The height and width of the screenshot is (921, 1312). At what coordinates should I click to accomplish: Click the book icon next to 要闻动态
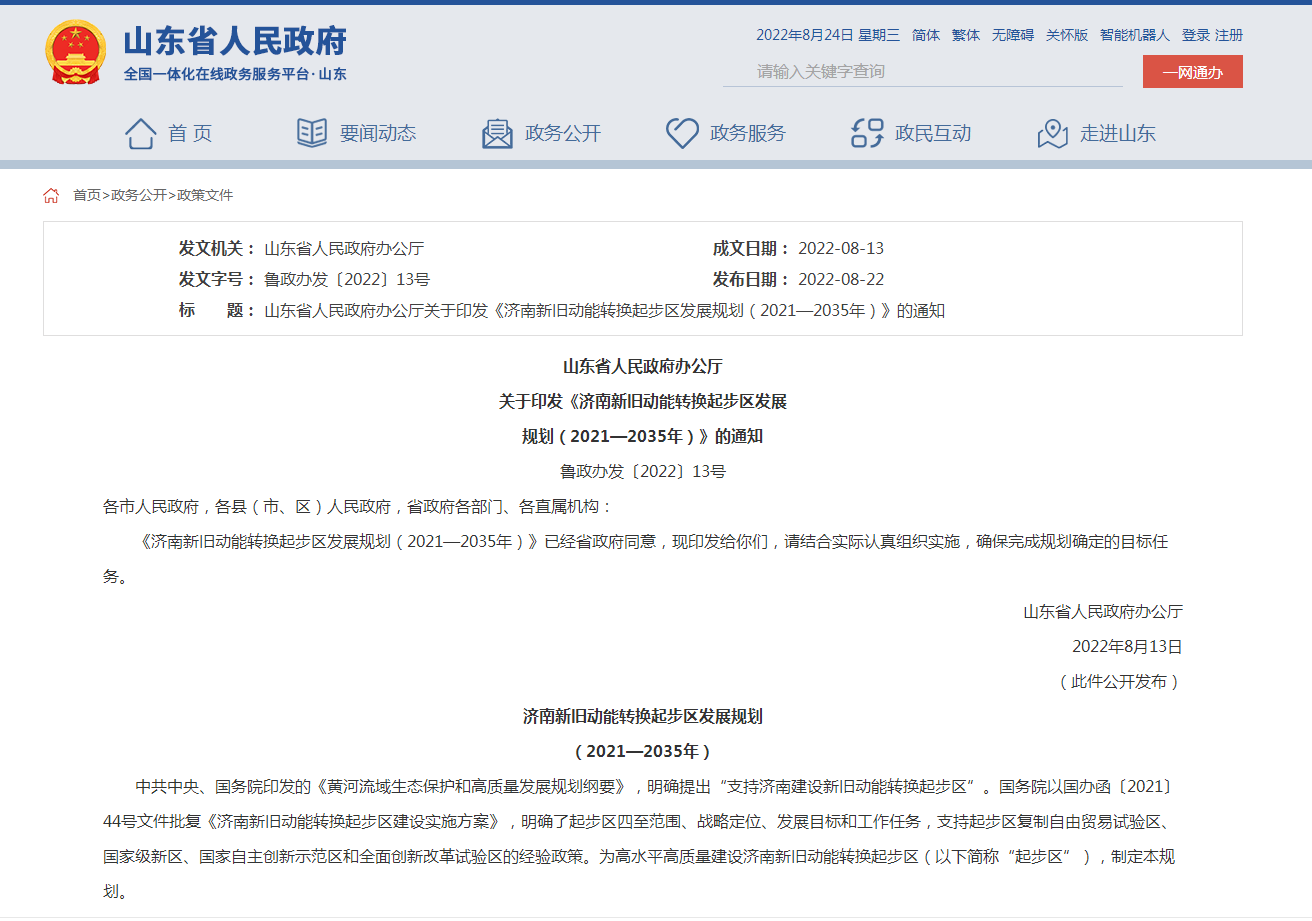(310, 131)
